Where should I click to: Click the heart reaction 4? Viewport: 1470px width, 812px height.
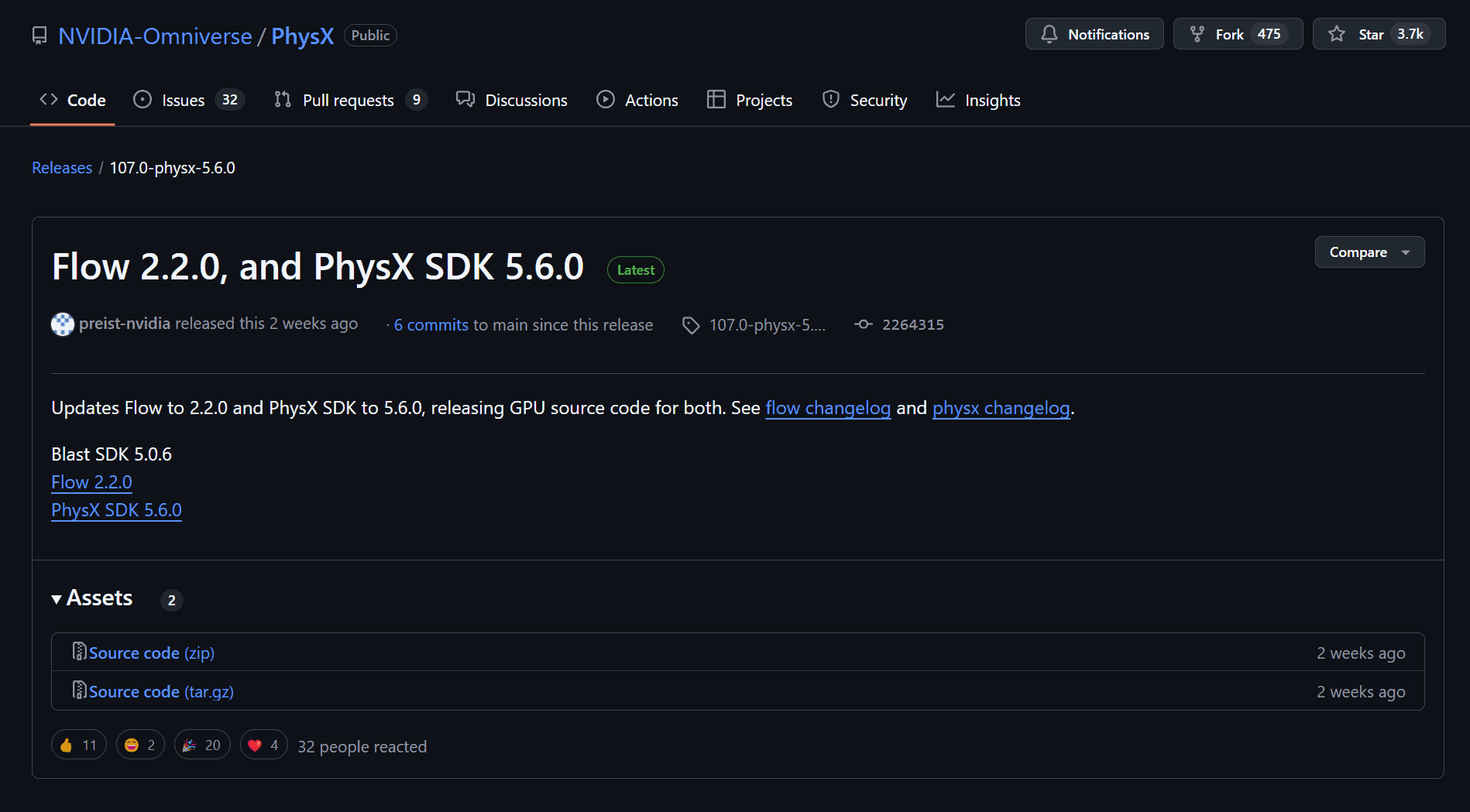[x=263, y=745]
